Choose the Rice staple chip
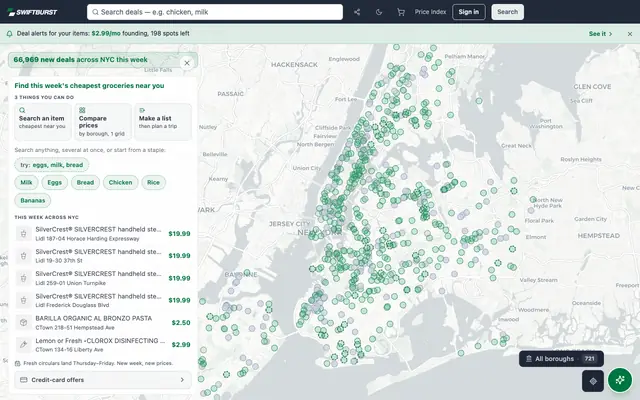Viewport: 640px width, 400px height. tap(153, 182)
